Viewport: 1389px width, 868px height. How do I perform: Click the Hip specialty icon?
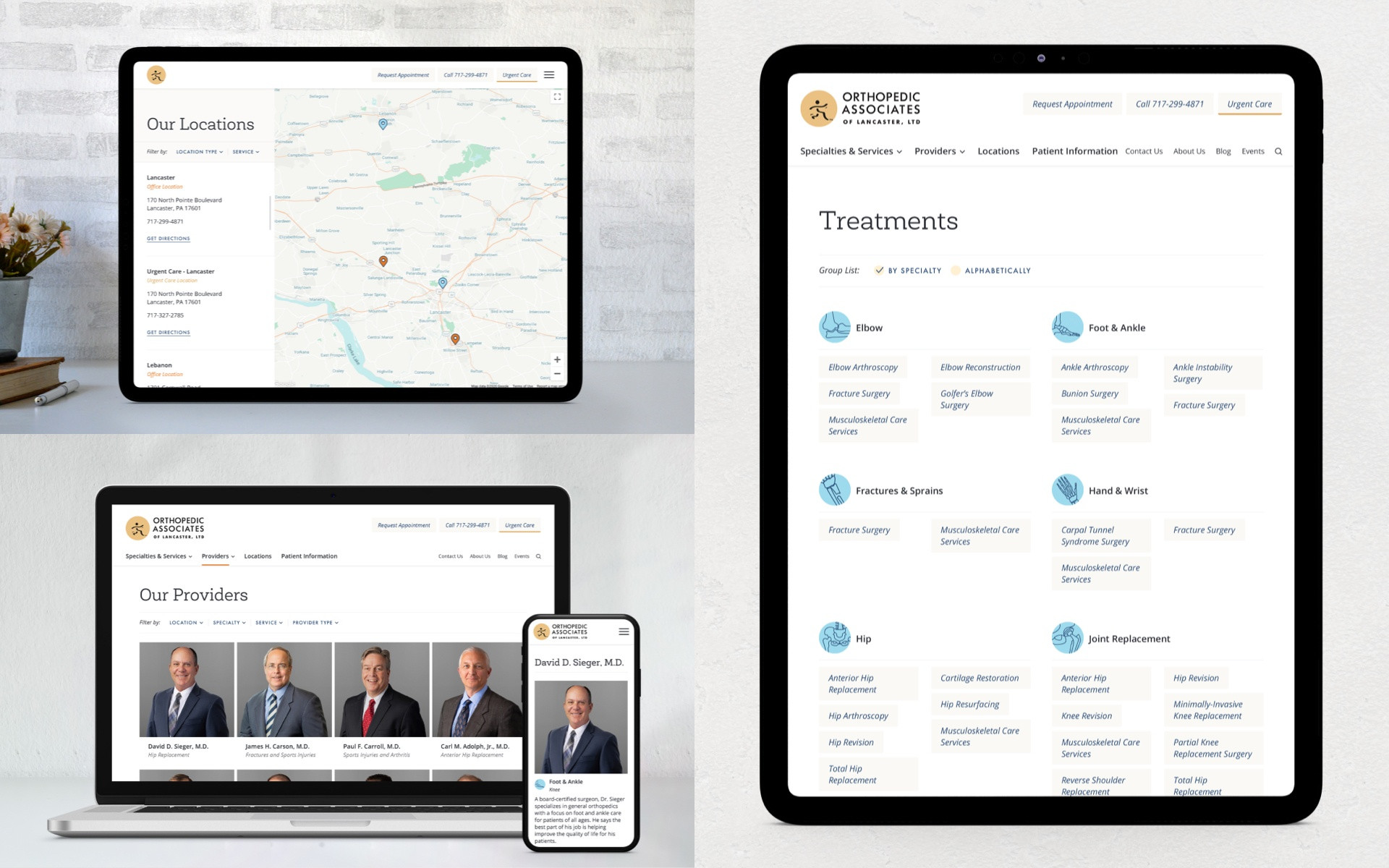(833, 638)
